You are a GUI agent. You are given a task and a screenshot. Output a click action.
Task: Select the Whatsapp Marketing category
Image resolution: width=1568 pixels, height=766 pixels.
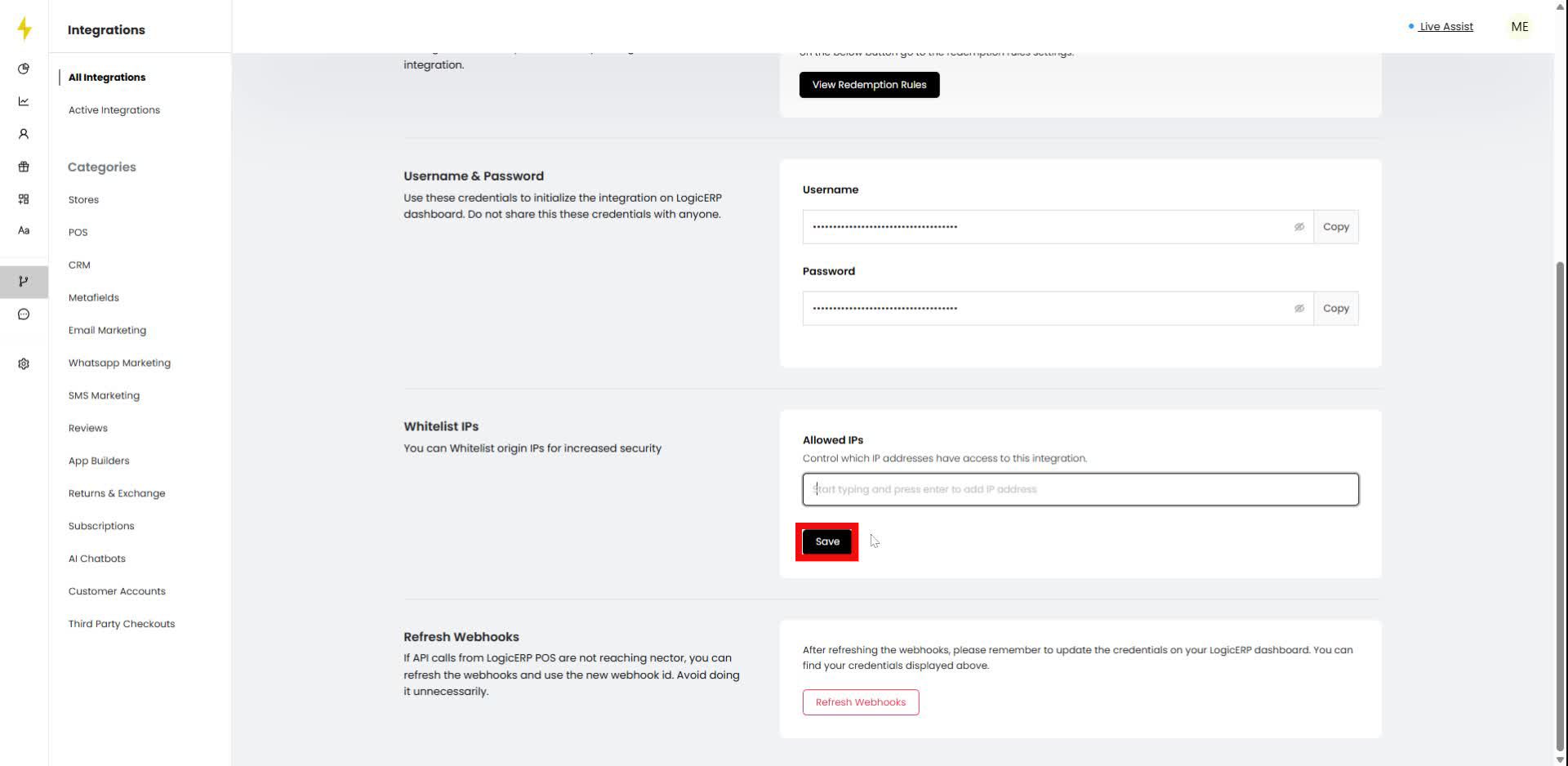tap(119, 363)
